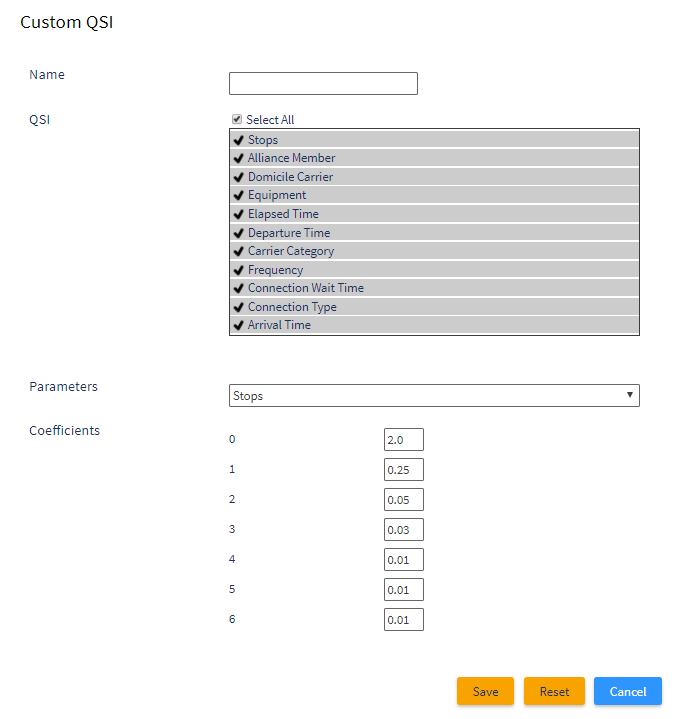
Task: Click the checkmark icon beside Arrival Time
Action: pos(238,326)
